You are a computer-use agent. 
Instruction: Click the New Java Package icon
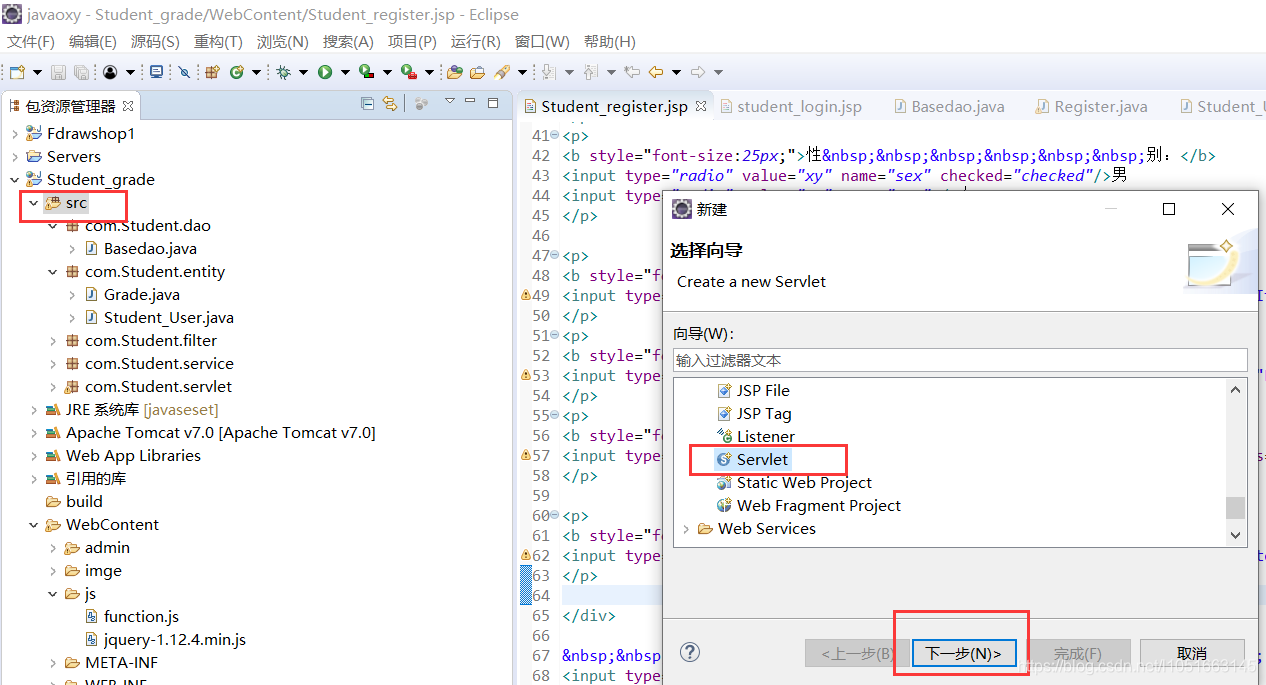[x=212, y=72]
